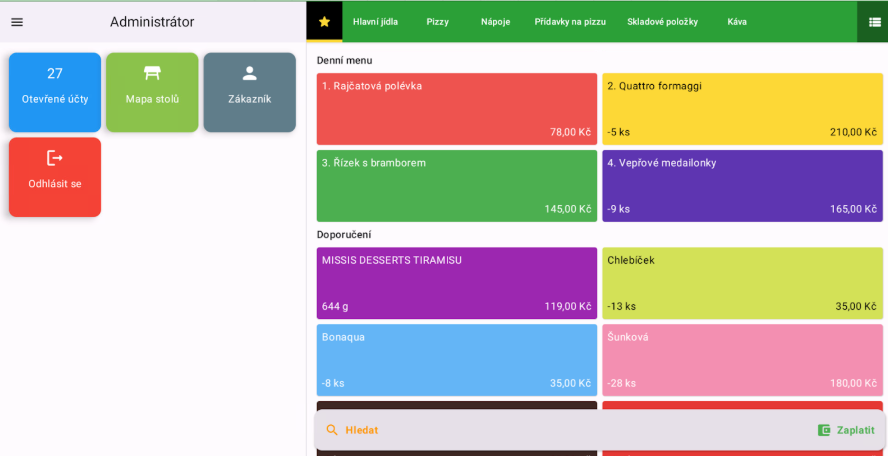Select MISSIS DESSERTS TIRAMISU purple tile
Screen dimensions: 888x456
[456, 283]
